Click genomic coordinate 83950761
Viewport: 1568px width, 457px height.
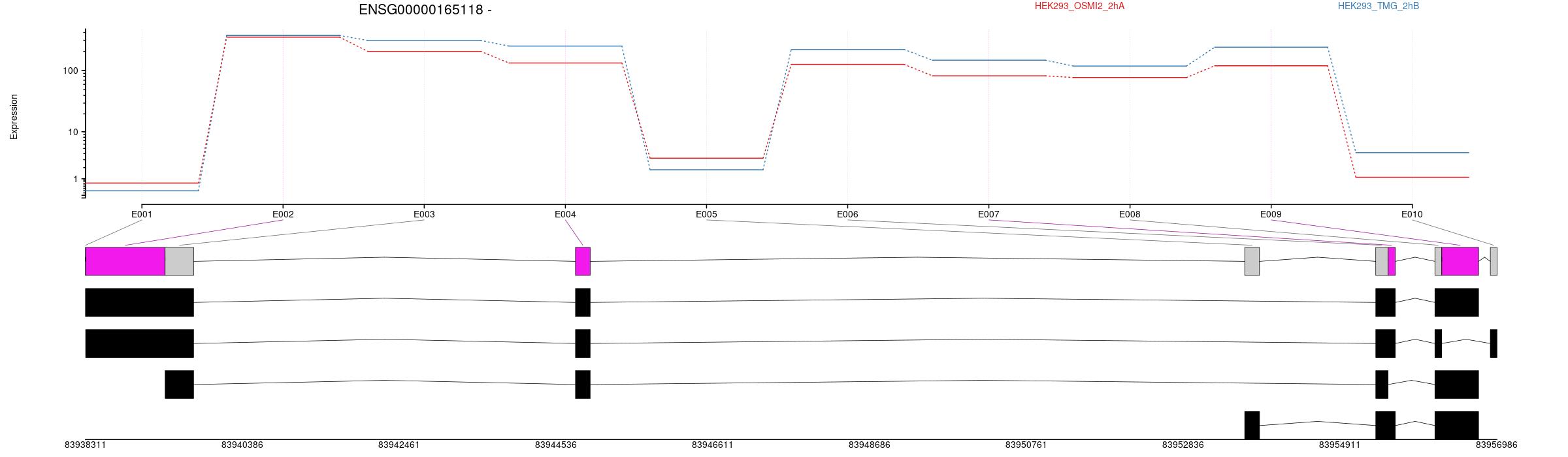click(1026, 445)
